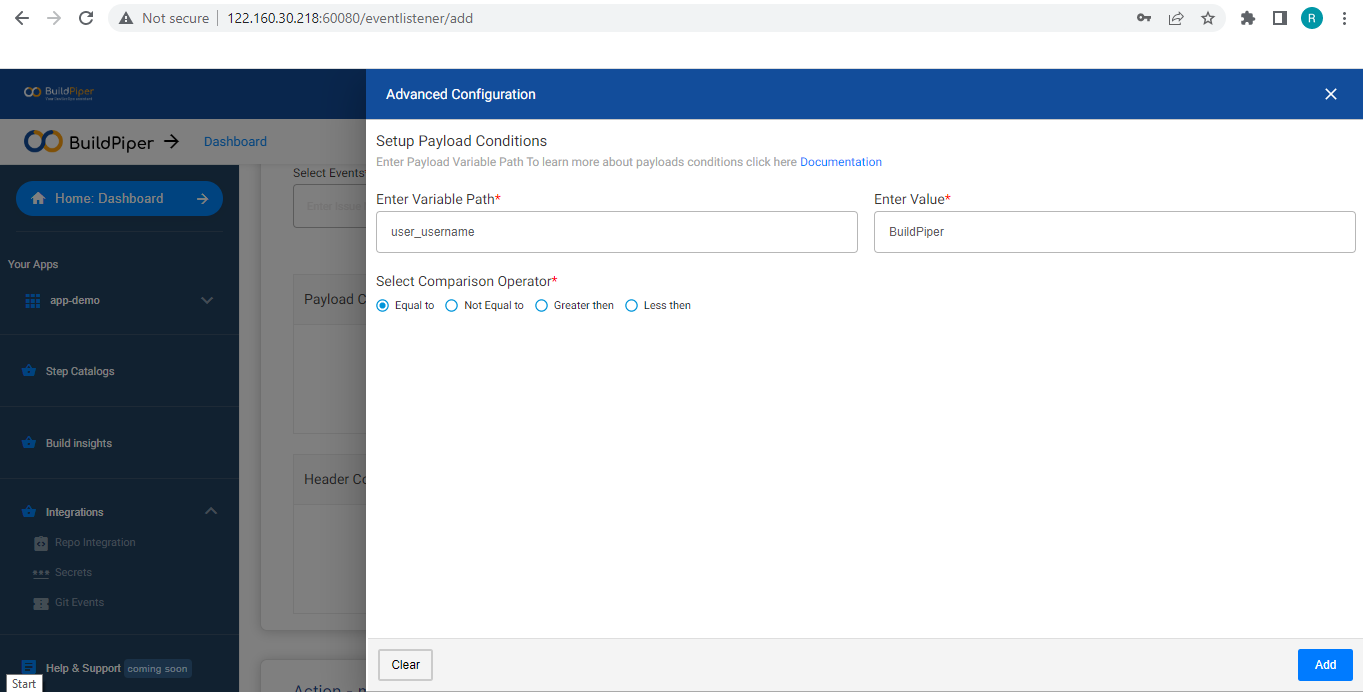Click the Home: Dashboard button
1363x692 pixels.
pos(119,198)
